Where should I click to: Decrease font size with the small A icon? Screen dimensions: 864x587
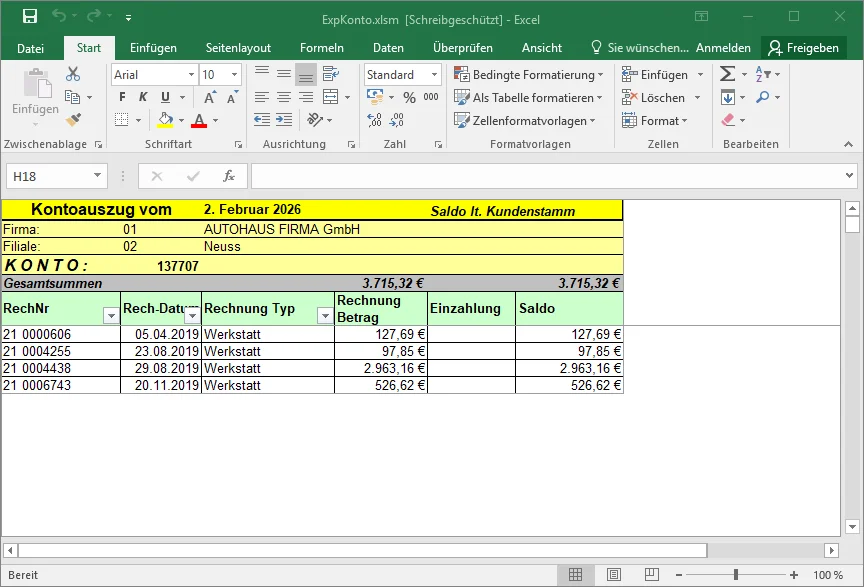coord(232,98)
